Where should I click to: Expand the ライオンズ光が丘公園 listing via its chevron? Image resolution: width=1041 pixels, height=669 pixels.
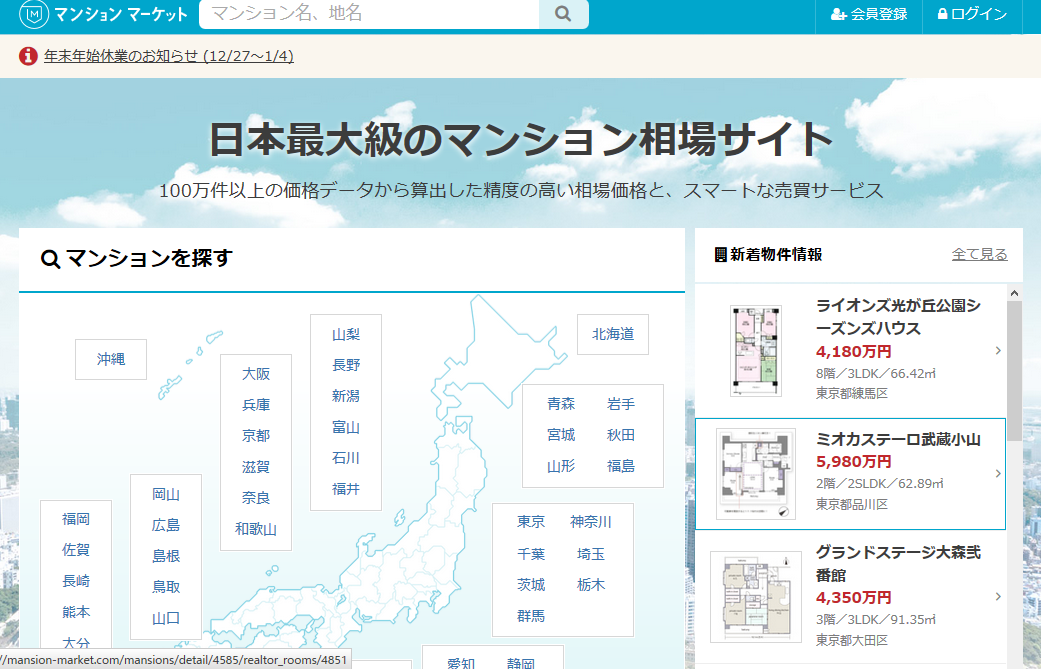point(997,349)
